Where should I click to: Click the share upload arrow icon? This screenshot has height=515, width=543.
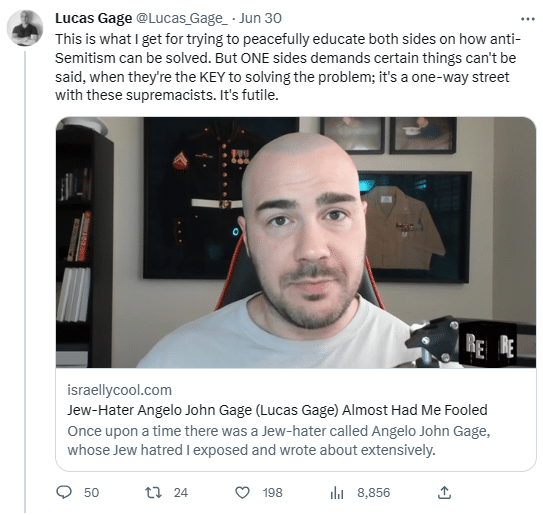click(444, 492)
